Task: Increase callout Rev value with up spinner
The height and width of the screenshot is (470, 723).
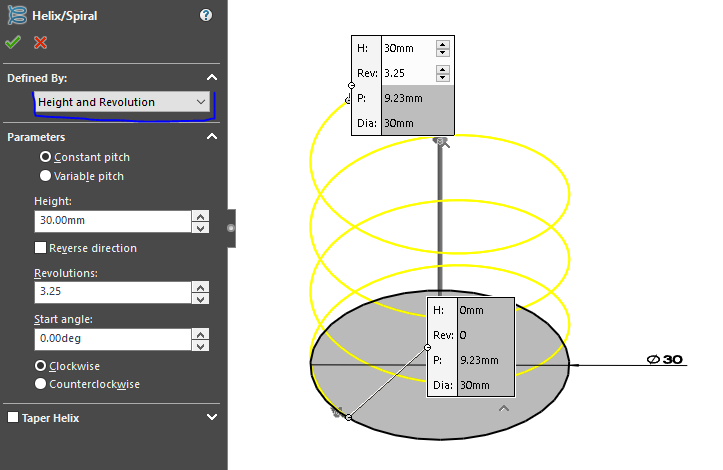Action: coord(443,69)
